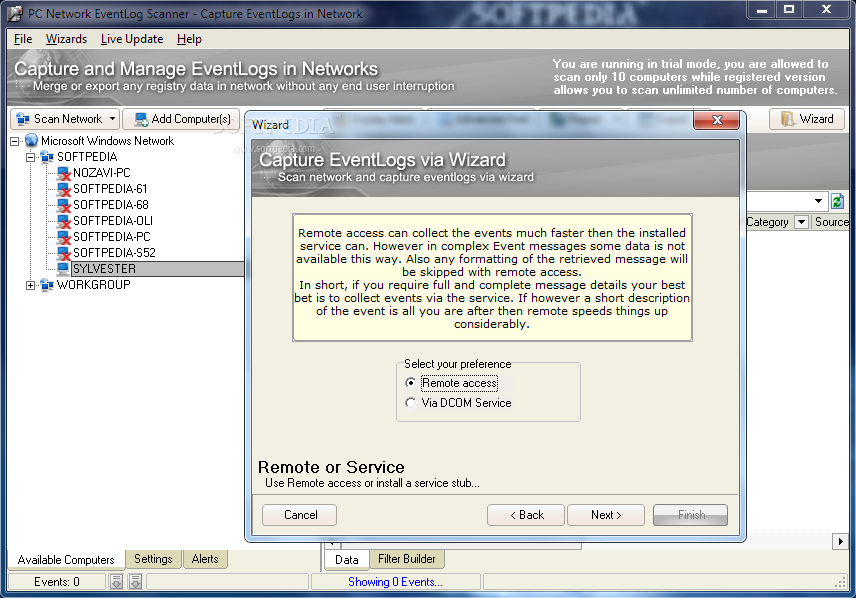Screen dimensions: 856x598
Task: Click the Category column header
Action: click(767, 222)
